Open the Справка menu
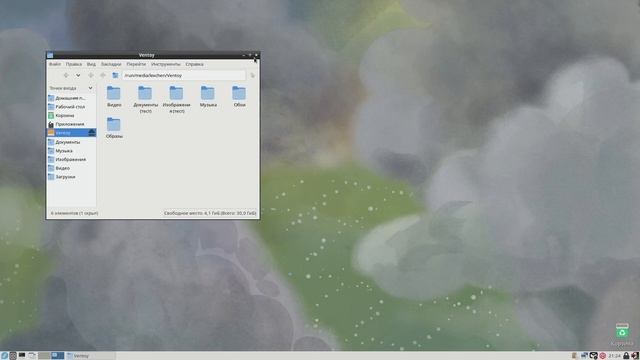Screen dimensions: 640x360 click(x=194, y=64)
